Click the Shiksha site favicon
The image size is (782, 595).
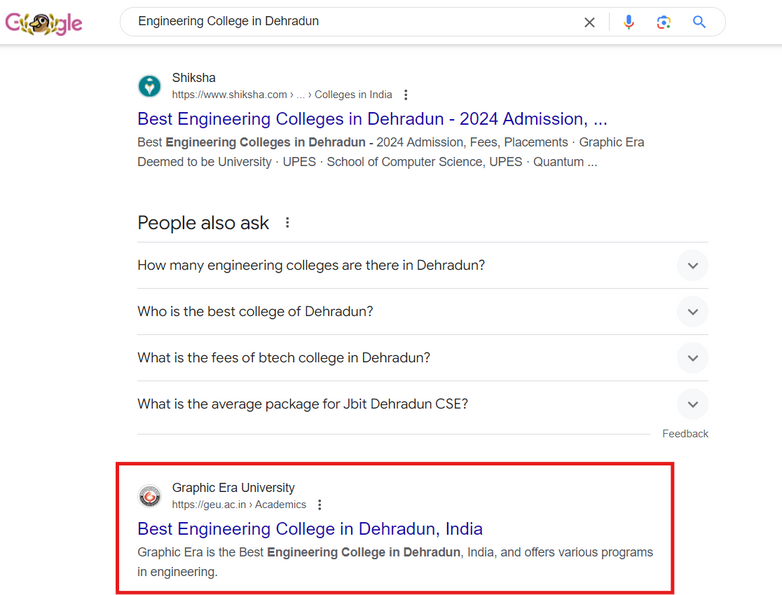coord(149,86)
